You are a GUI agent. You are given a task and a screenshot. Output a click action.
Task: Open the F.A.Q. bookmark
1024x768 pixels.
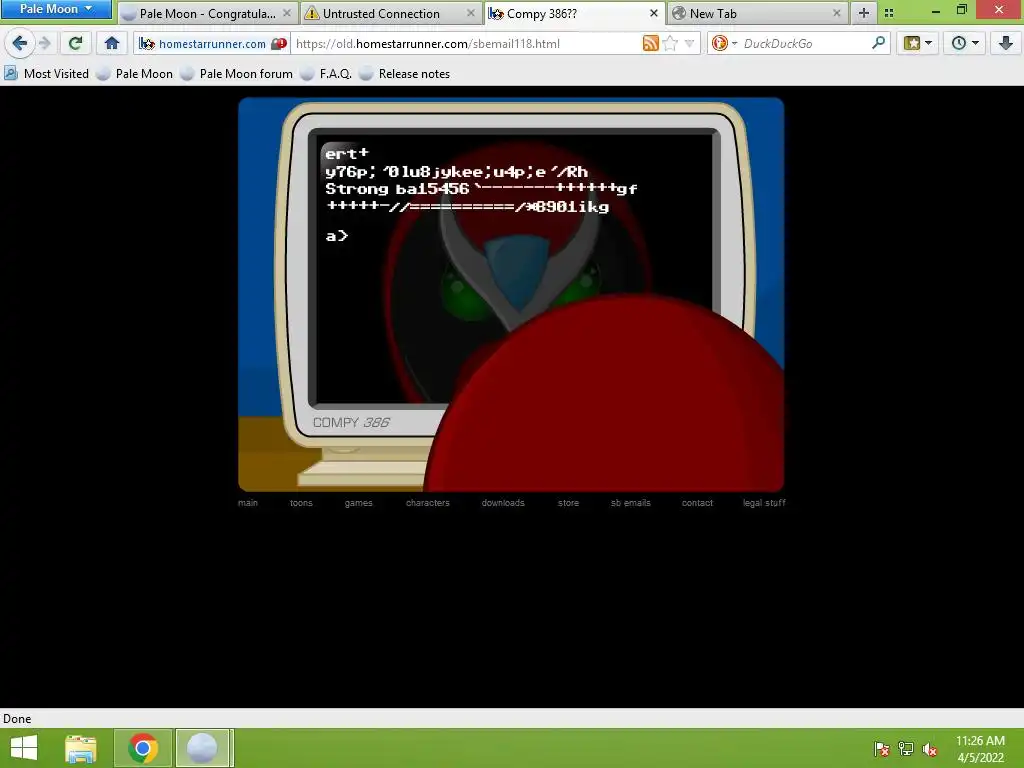tap(327, 74)
